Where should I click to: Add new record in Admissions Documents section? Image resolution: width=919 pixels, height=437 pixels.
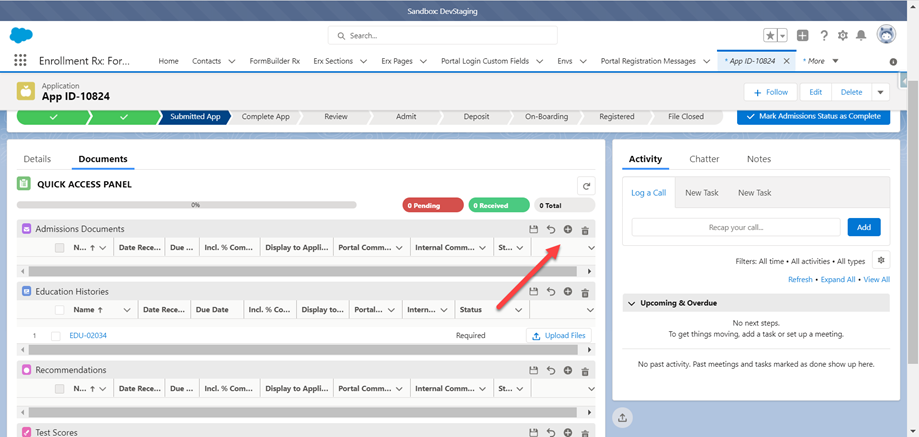[x=567, y=230]
